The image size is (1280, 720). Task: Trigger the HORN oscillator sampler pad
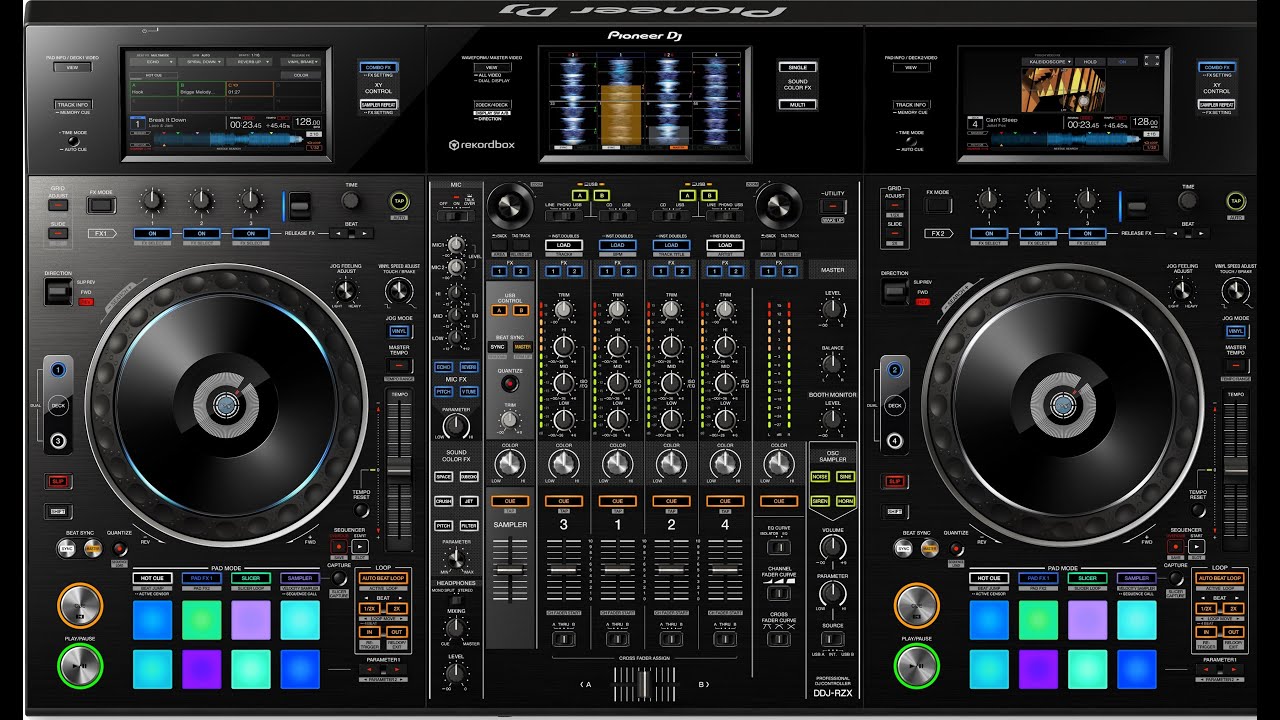click(x=845, y=501)
